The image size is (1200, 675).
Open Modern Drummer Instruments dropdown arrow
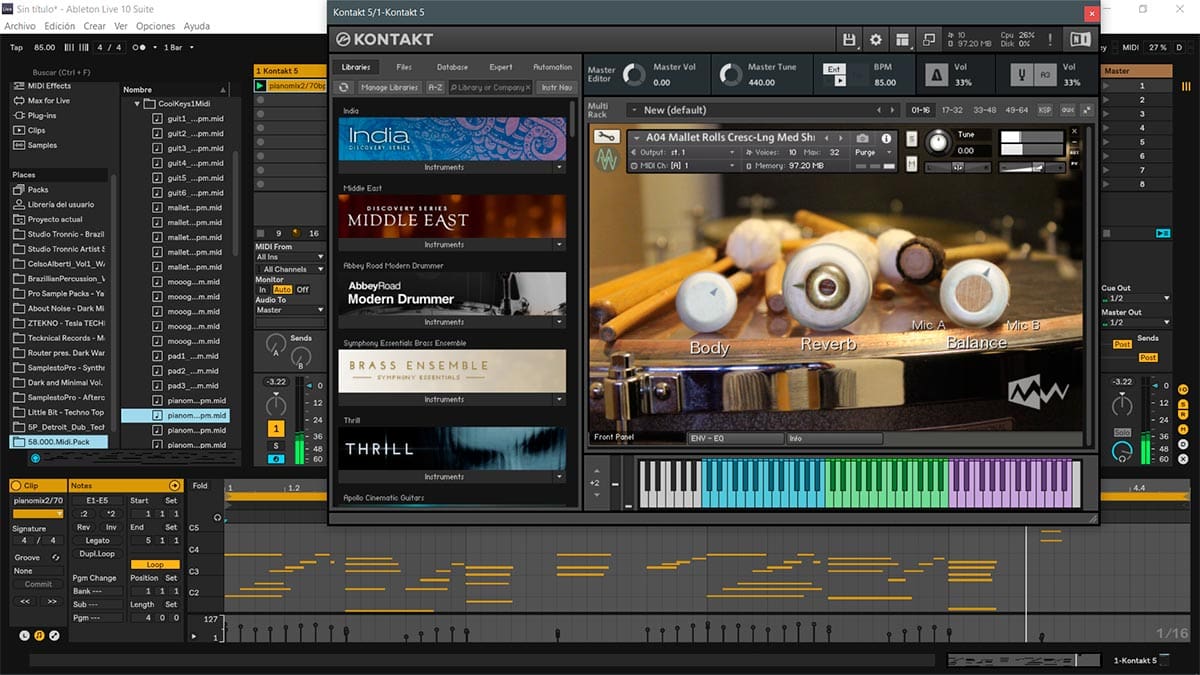pyautogui.click(x=560, y=322)
